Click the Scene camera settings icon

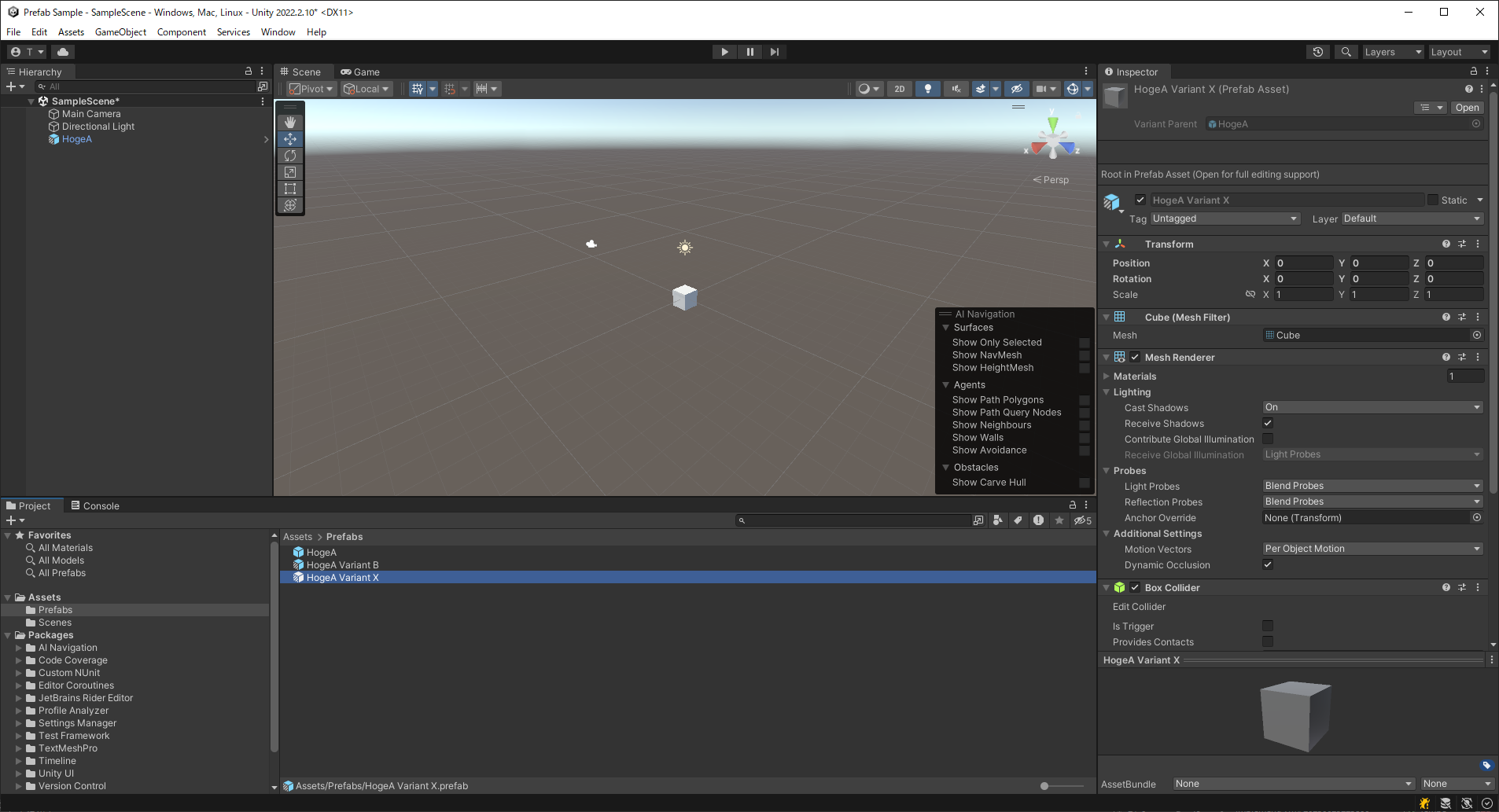click(1041, 89)
